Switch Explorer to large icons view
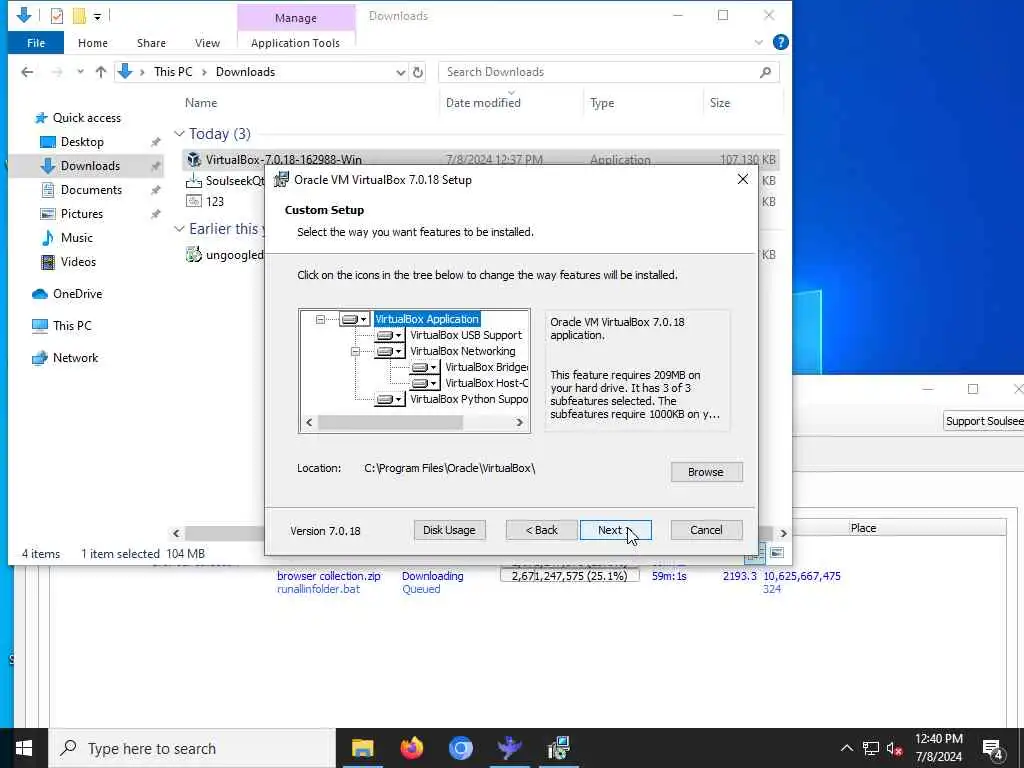This screenshot has height=768, width=1024. [x=776, y=552]
